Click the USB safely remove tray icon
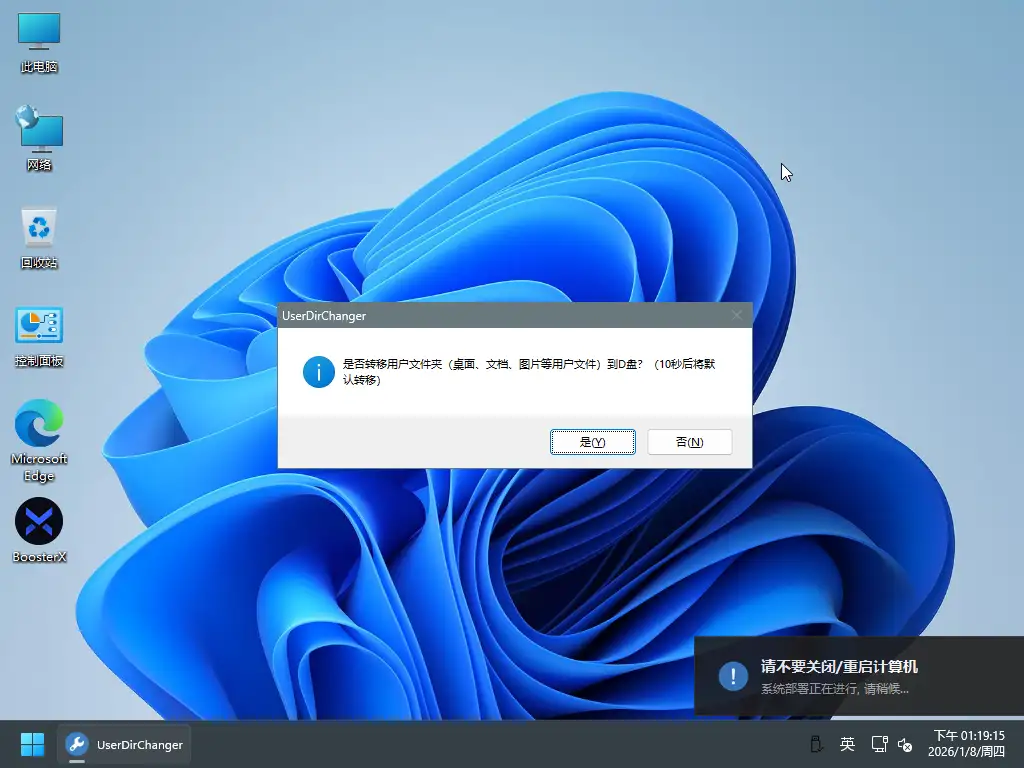 tap(815, 744)
